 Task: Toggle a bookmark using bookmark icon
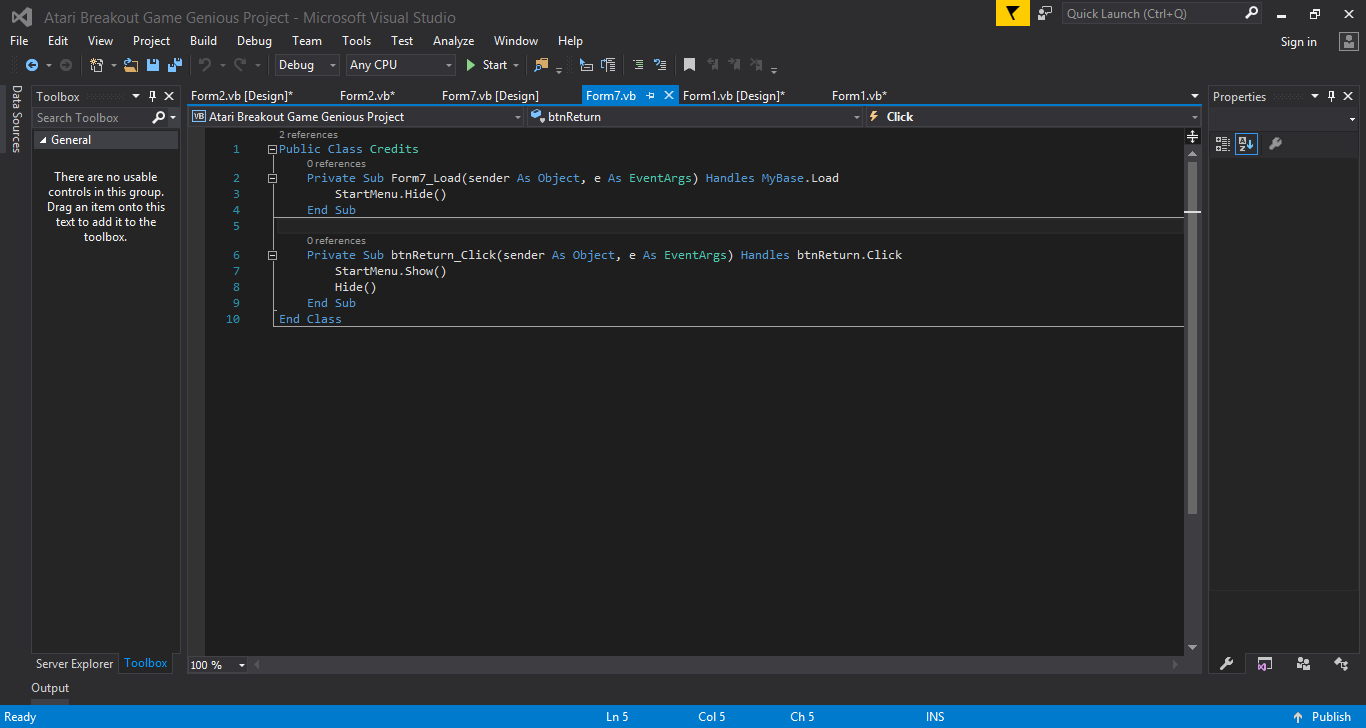pyautogui.click(x=689, y=65)
